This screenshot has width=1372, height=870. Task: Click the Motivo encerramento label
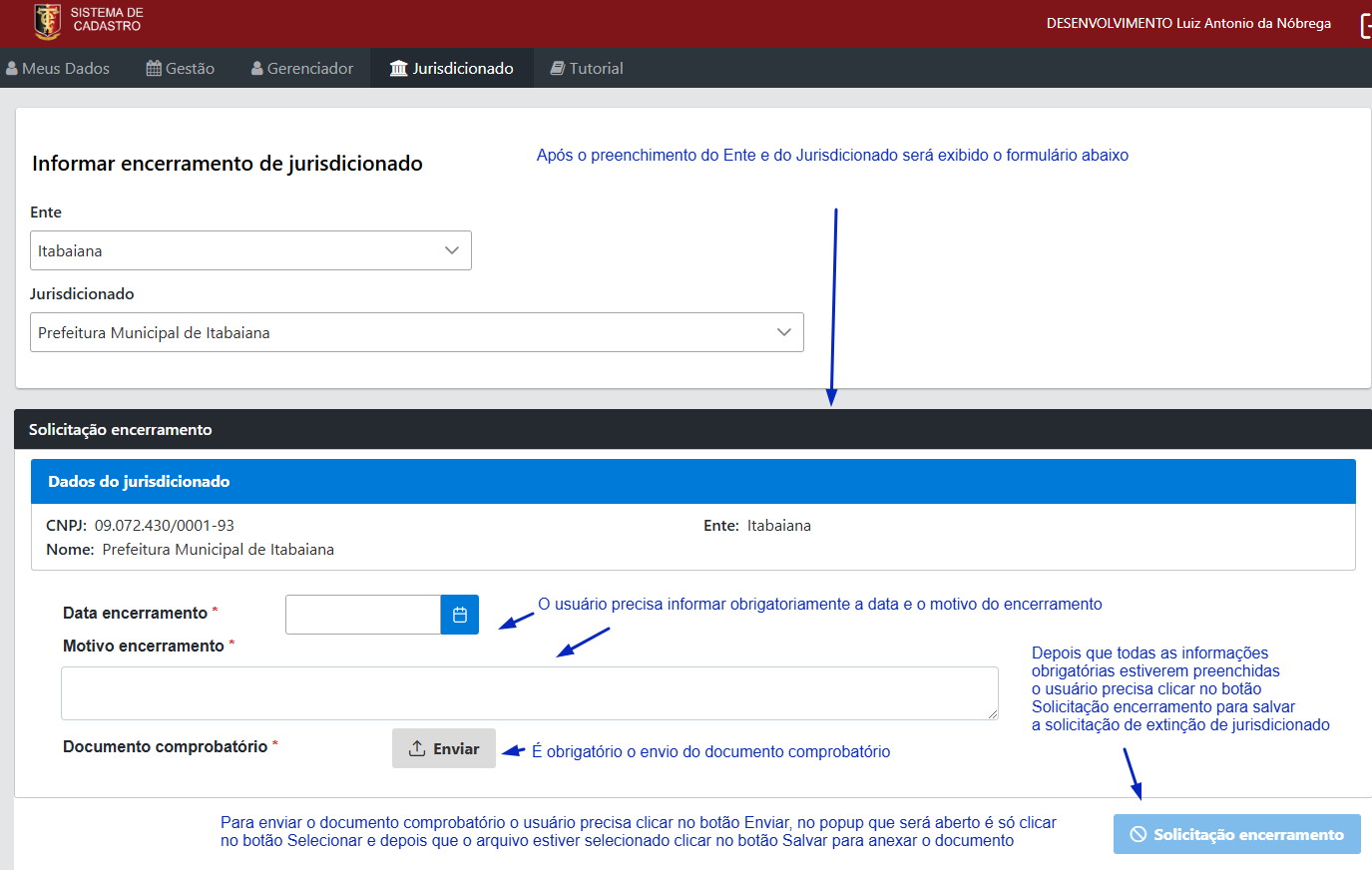144,646
